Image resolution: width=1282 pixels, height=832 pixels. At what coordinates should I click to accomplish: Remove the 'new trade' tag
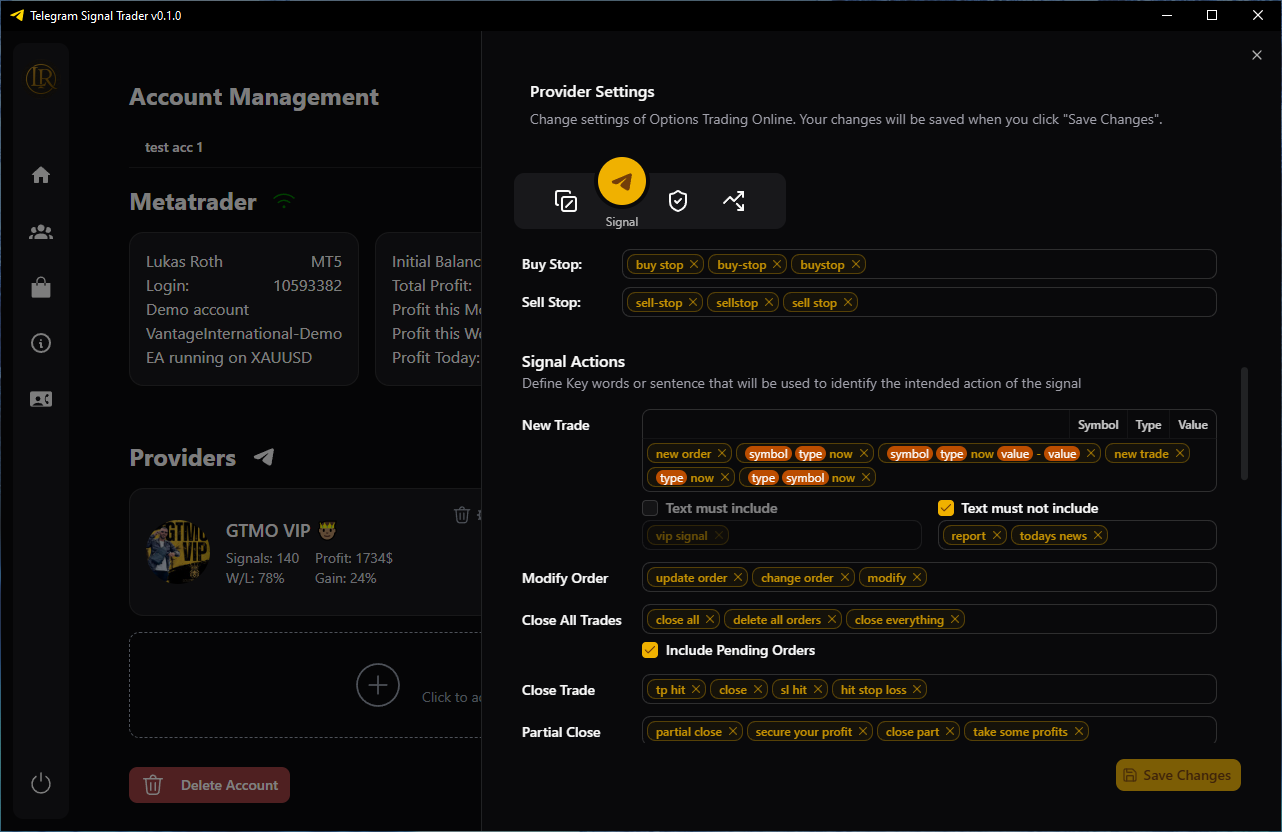1180,454
